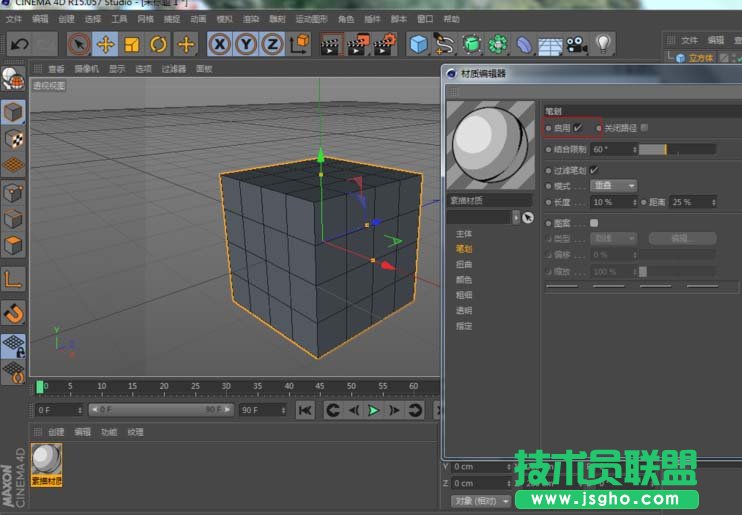The width and height of the screenshot is (742, 515).
Task: Click the spline pen tool icon
Action: [x=444, y=44]
